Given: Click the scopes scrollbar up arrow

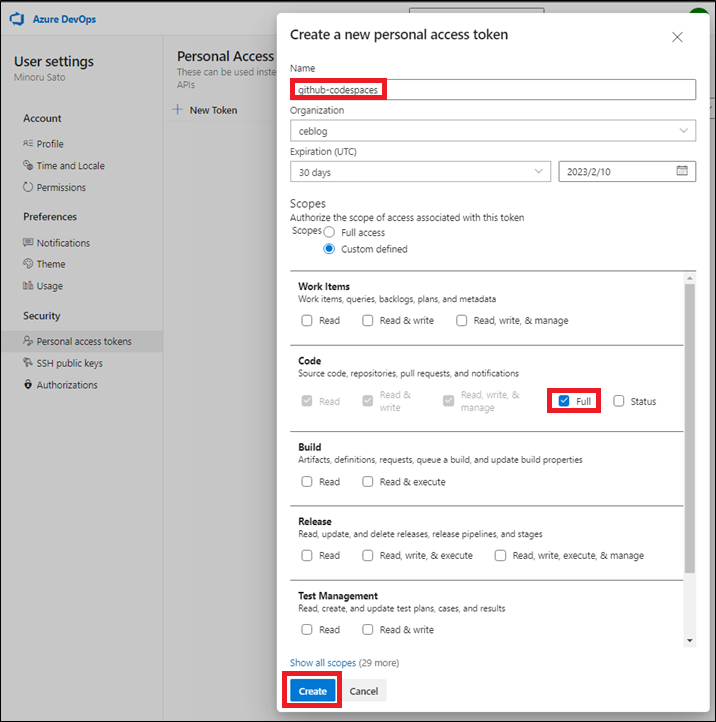Looking at the screenshot, I should 689,278.
